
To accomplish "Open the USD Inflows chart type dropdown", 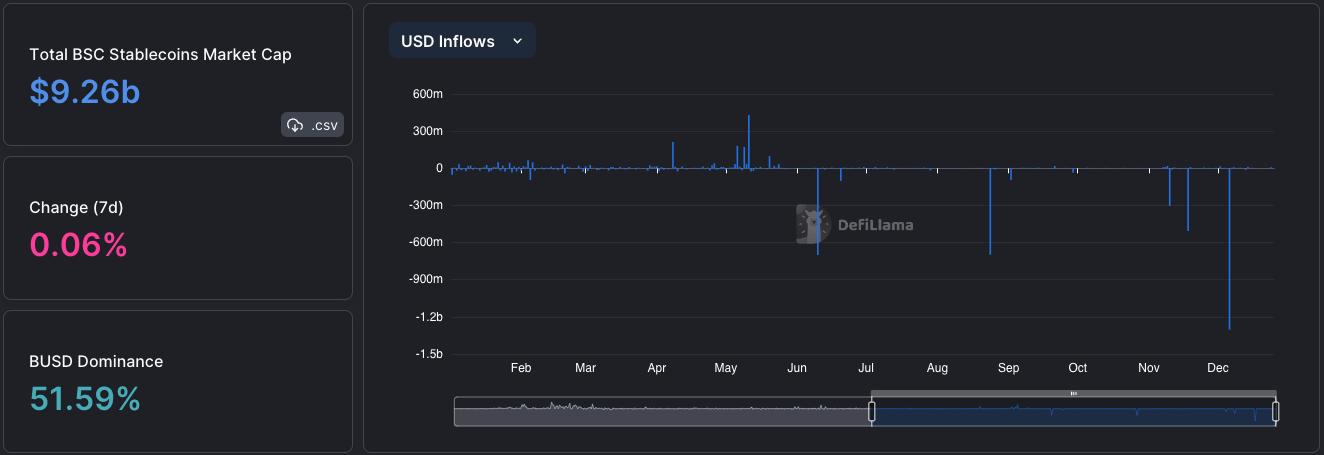I will 462,41.
